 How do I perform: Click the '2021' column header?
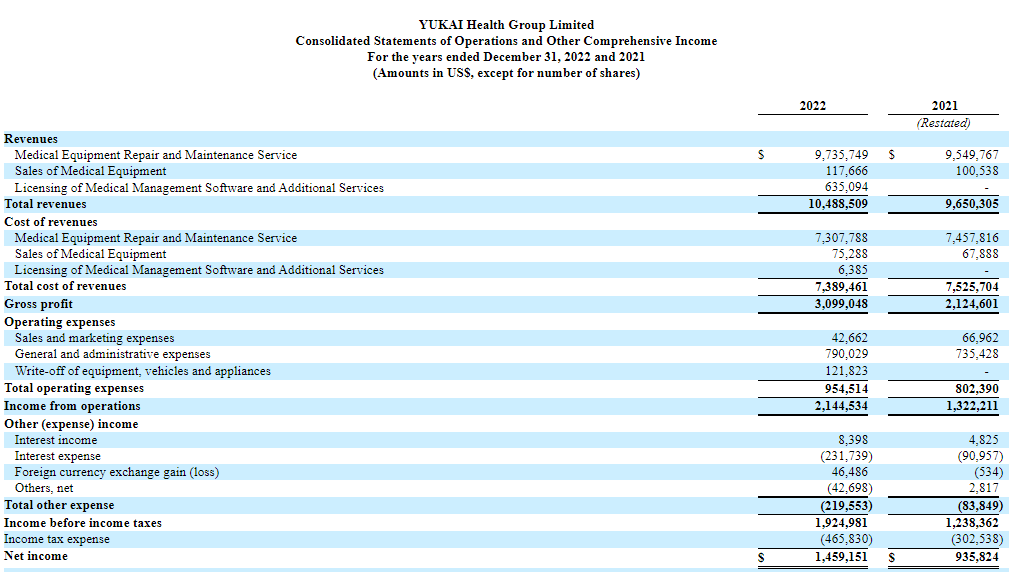tap(944, 105)
